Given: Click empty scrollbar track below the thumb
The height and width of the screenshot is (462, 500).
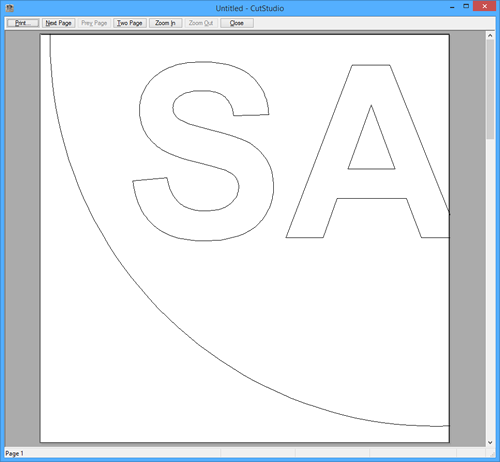Looking at the screenshot, I should coord(490,288).
